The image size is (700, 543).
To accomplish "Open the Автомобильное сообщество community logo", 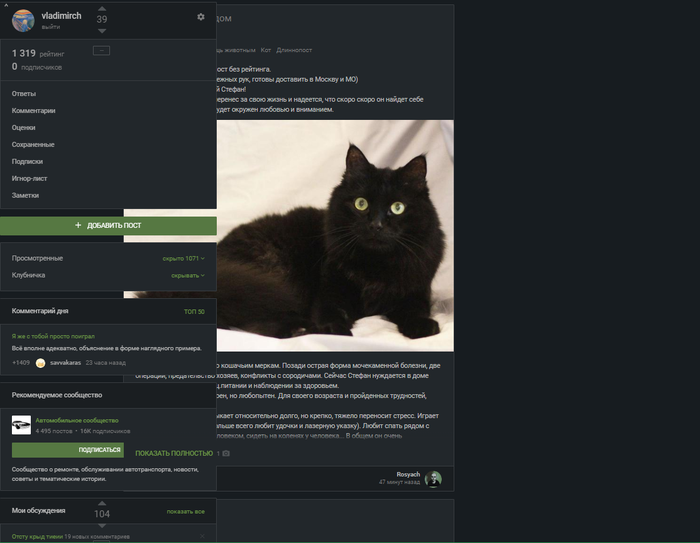I will point(21,426).
